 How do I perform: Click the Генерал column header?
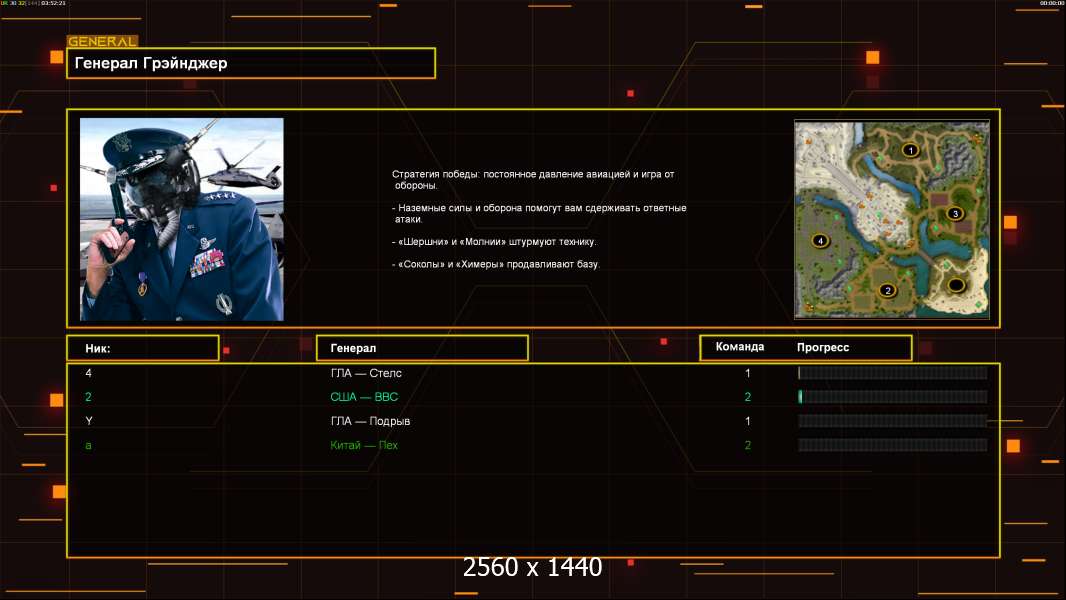(422, 348)
